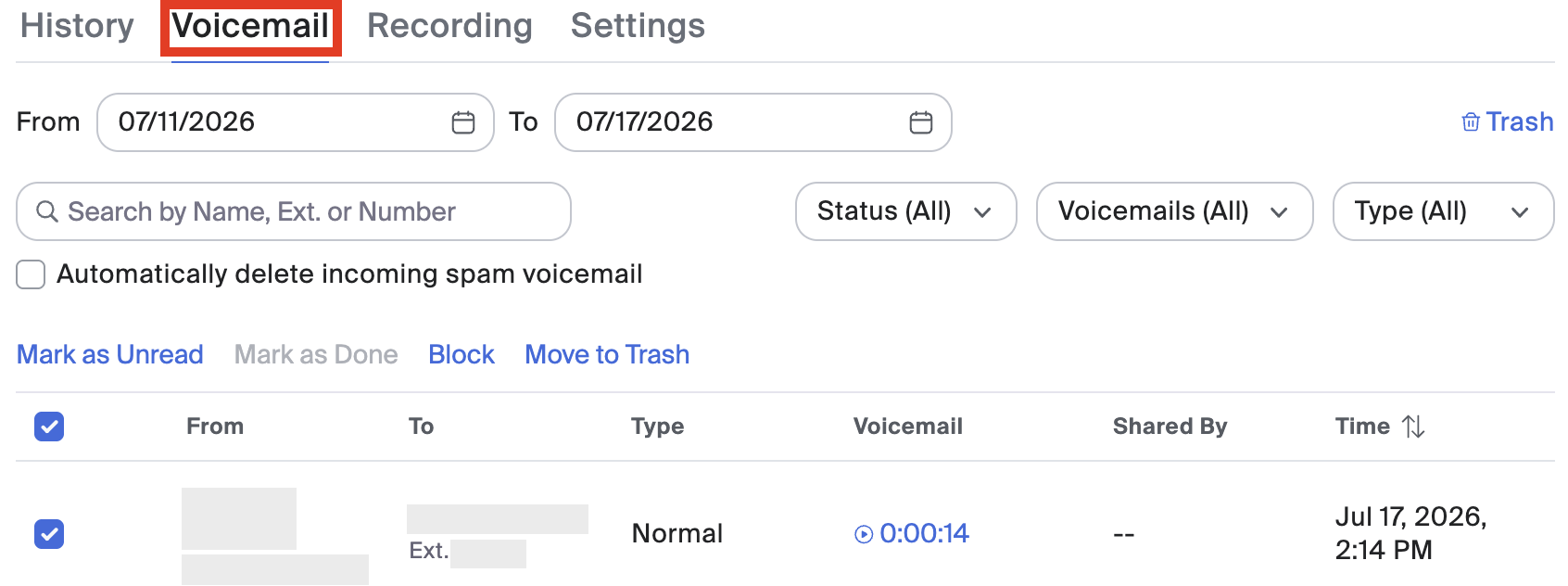Expand the Status (All) dropdown
The height and width of the screenshot is (586, 1568).
[x=906, y=211]
